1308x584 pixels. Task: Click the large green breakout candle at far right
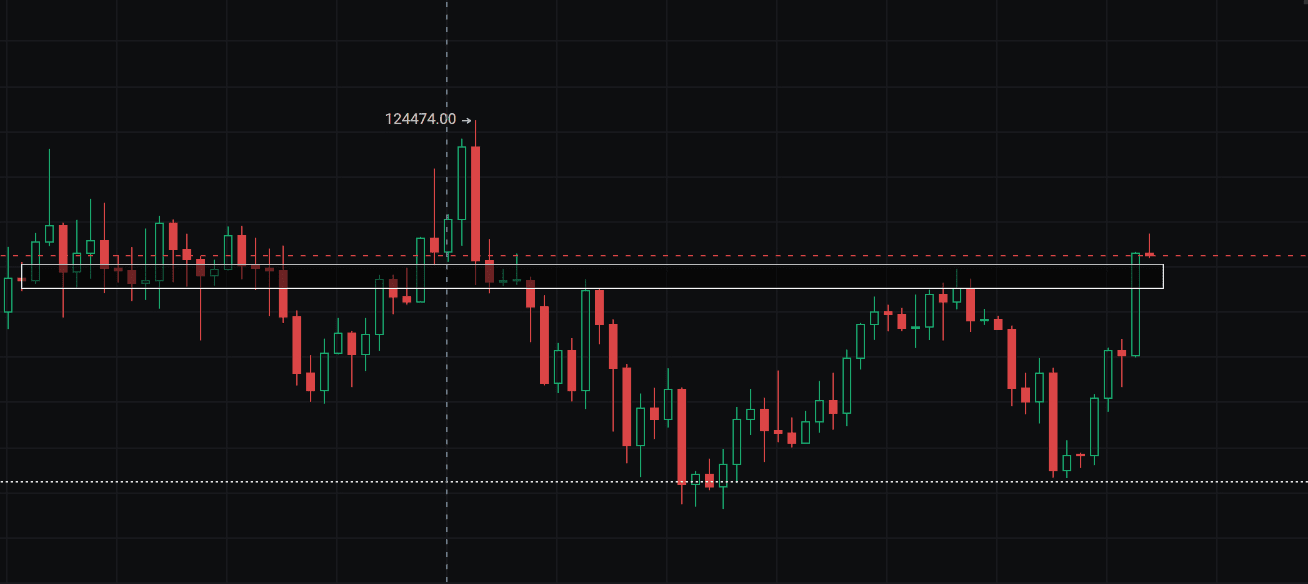point(1135,305)
